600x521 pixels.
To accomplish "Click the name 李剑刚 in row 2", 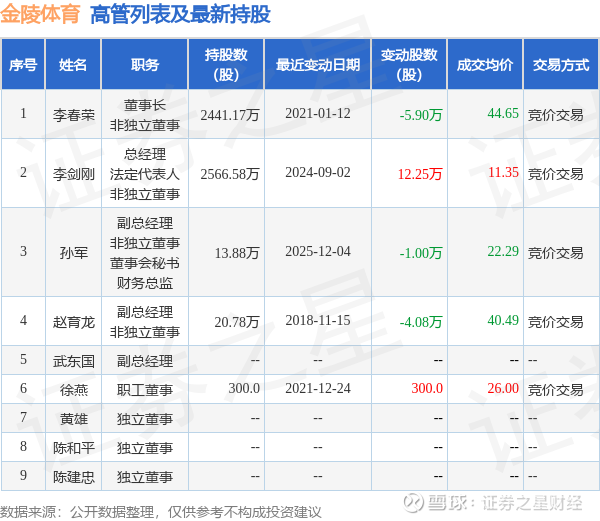I will 73,174.
